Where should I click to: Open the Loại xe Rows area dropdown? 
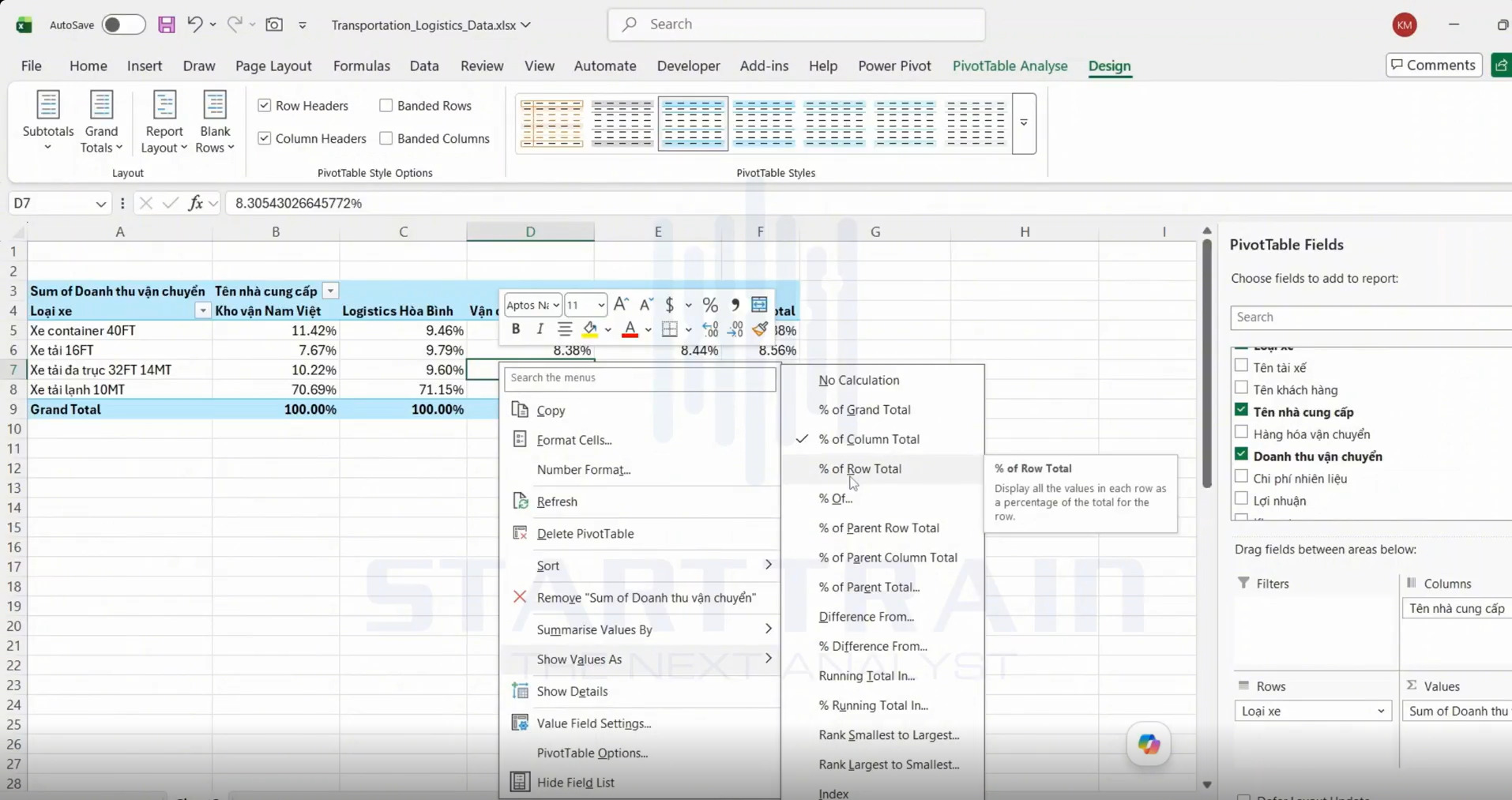pos(1380,711)
